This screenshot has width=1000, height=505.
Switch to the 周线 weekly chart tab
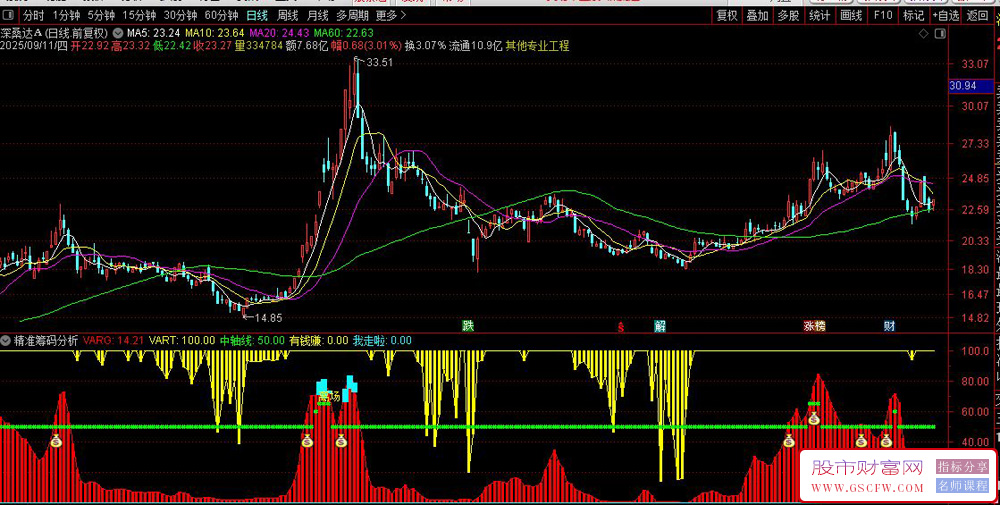pyautogui.click(x=288, y=15)
